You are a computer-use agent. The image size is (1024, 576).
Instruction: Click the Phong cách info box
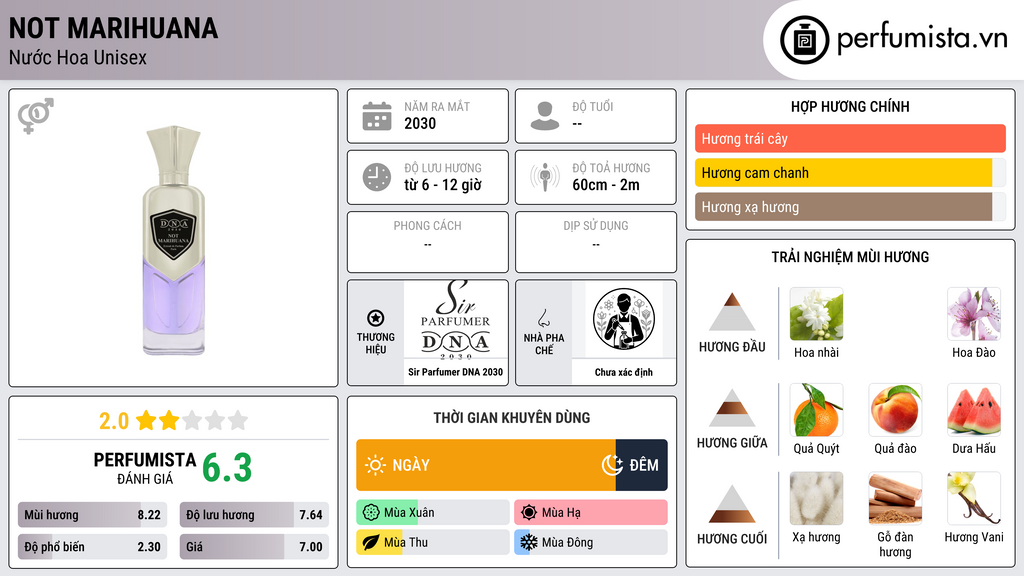coord(428,241)
